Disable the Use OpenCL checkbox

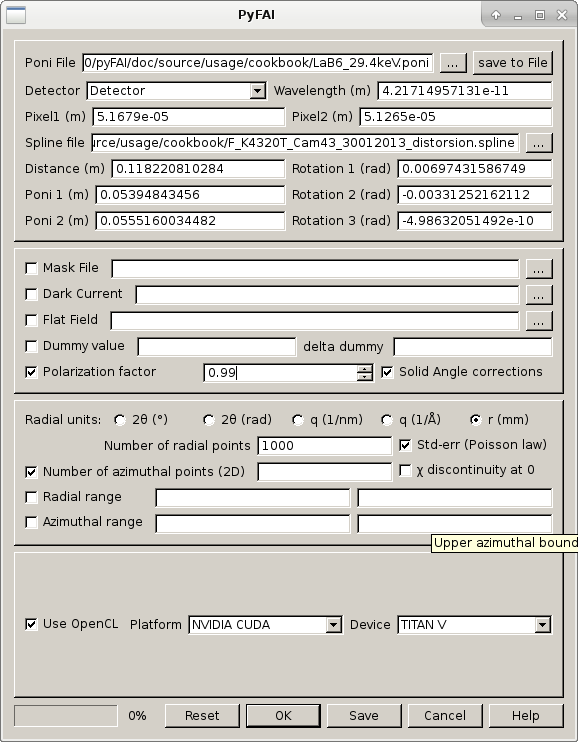31,625
